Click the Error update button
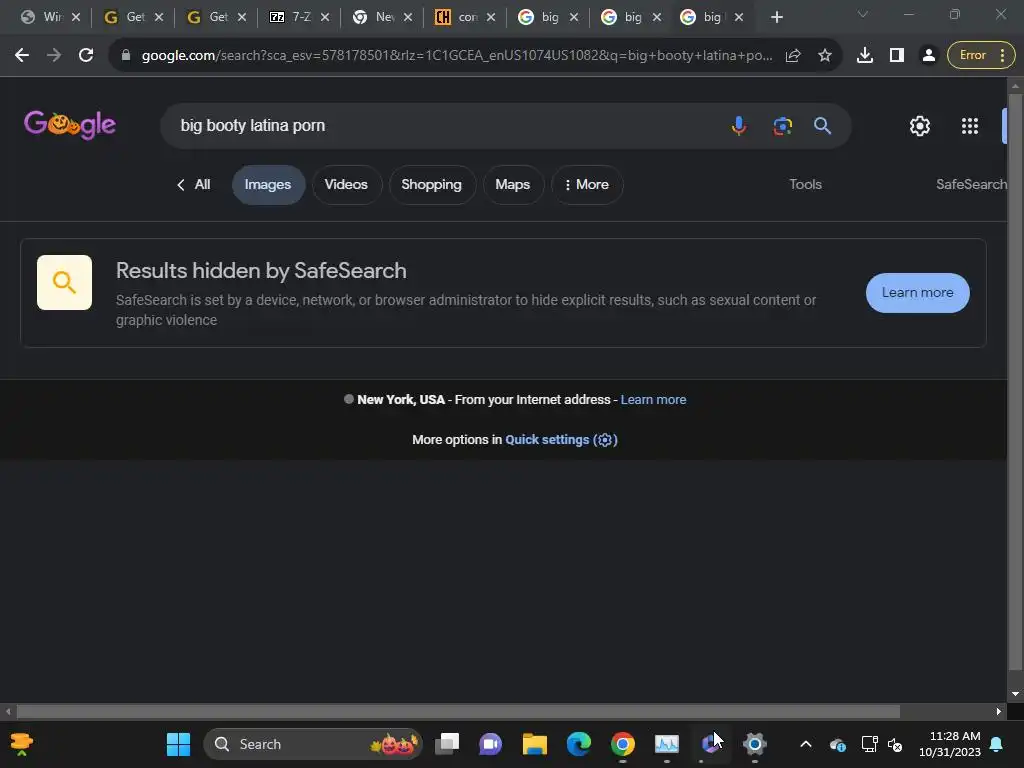This screenshot has height=768, width=1024. point(981,56)
